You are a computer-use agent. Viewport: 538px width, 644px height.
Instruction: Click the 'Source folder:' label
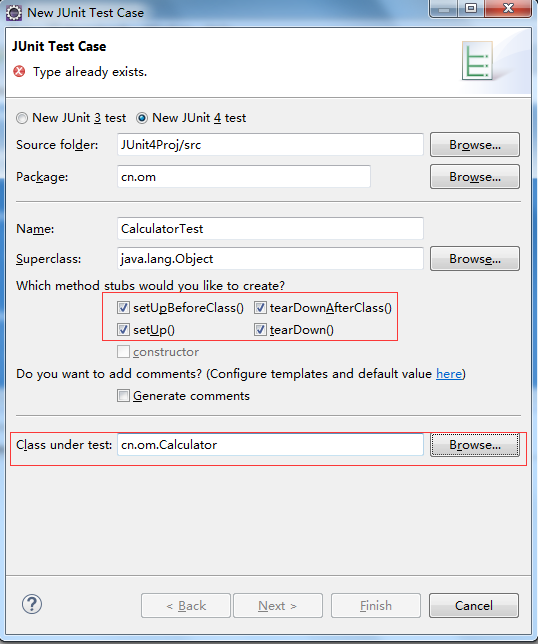click(x=57, y=145)
